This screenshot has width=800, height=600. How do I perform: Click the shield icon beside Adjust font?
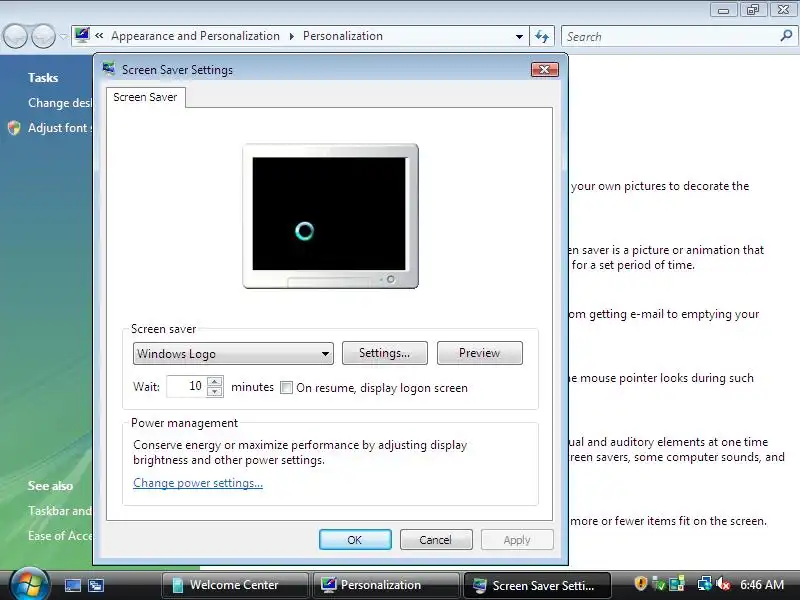pos(14,128)
